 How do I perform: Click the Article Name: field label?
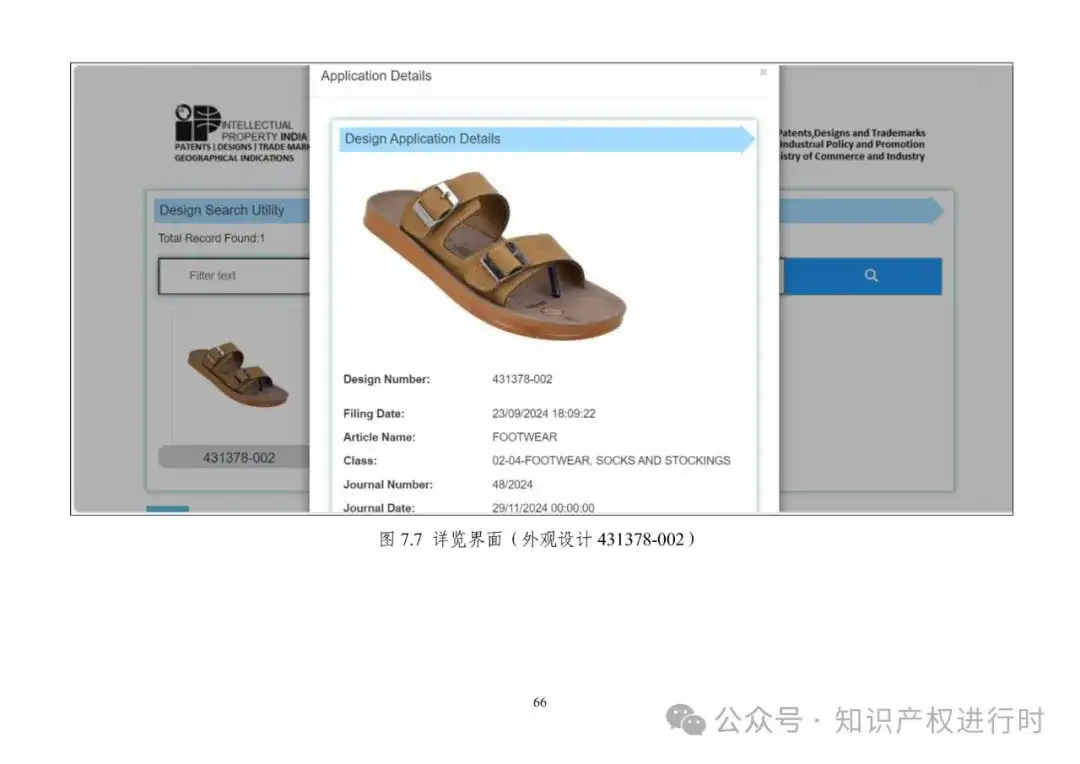pyautogui.click(x=380, y=437)
